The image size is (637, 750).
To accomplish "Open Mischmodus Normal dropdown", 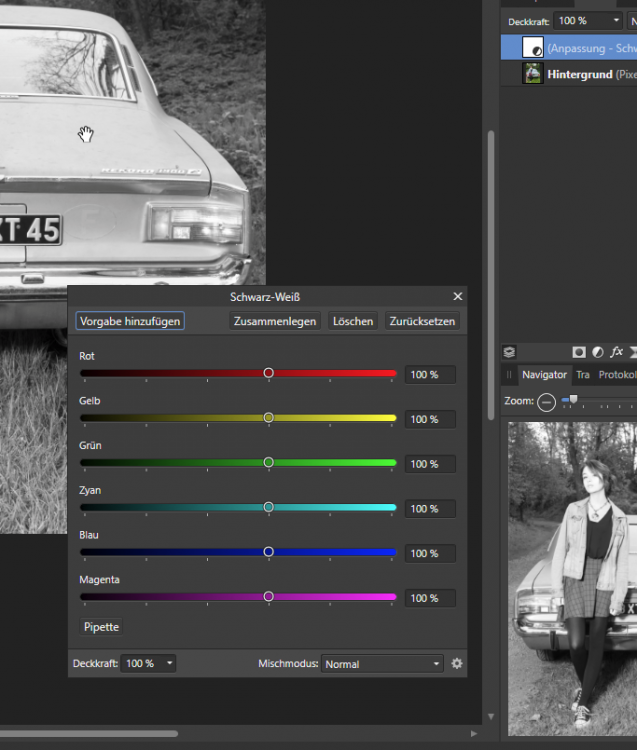I will [x=382, y=663].
